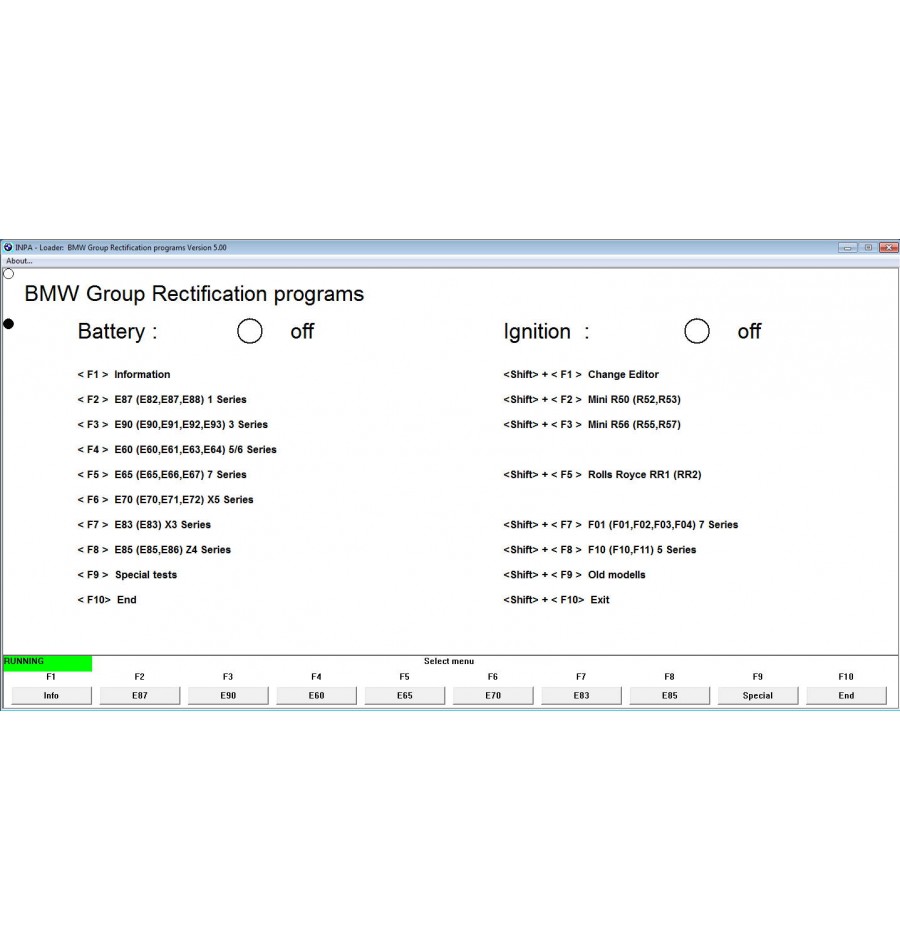The width and height of the screenshot is (900, 950).
Task: Click the "E70 (E70,E71,E72) X5 Series" line
Action: pyautogui.click(x=165, y=500)
